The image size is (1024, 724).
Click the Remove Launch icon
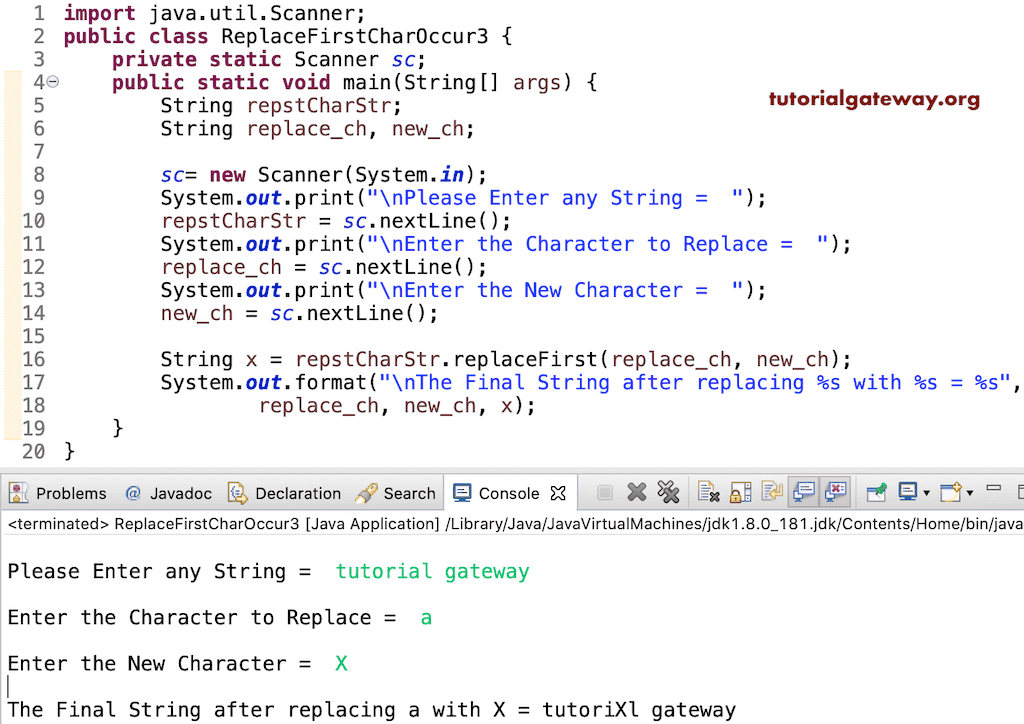pos(636,493)
